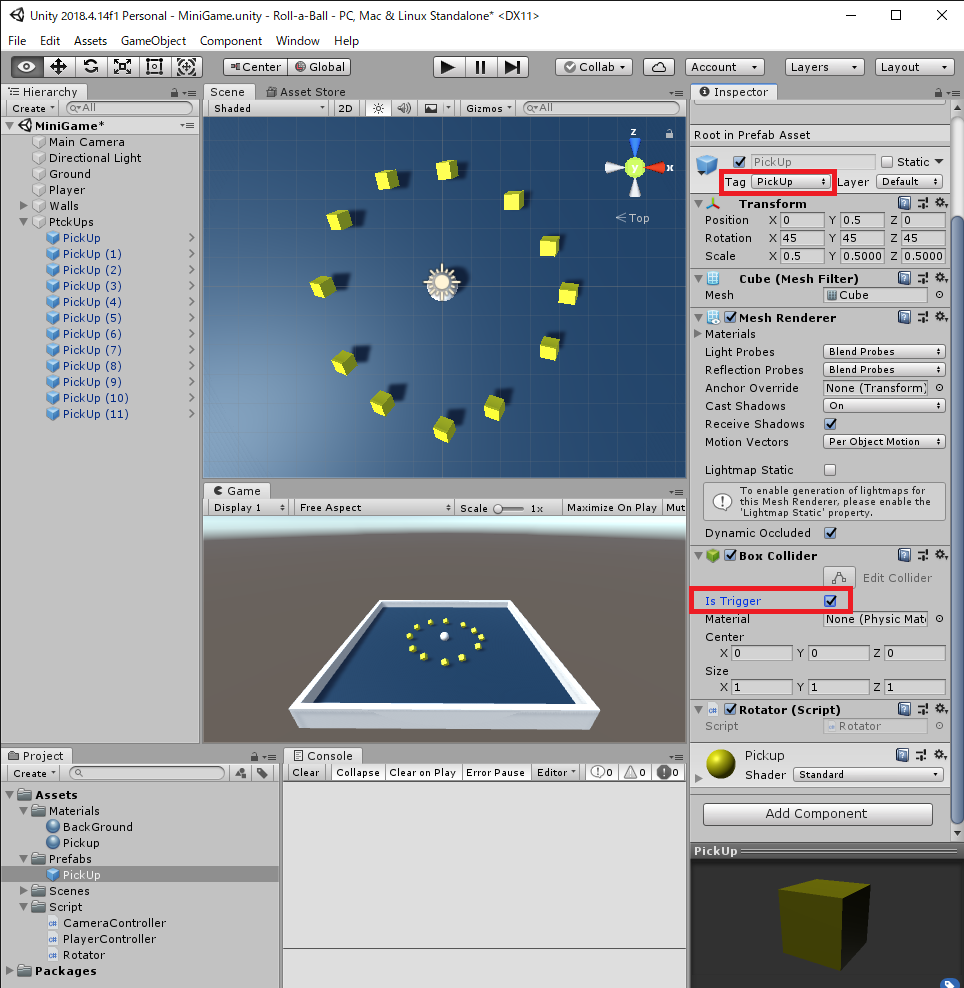Toggle the Receive Shadows checkbox
This screenshot has width=964, height=988.
pos(830,424)
